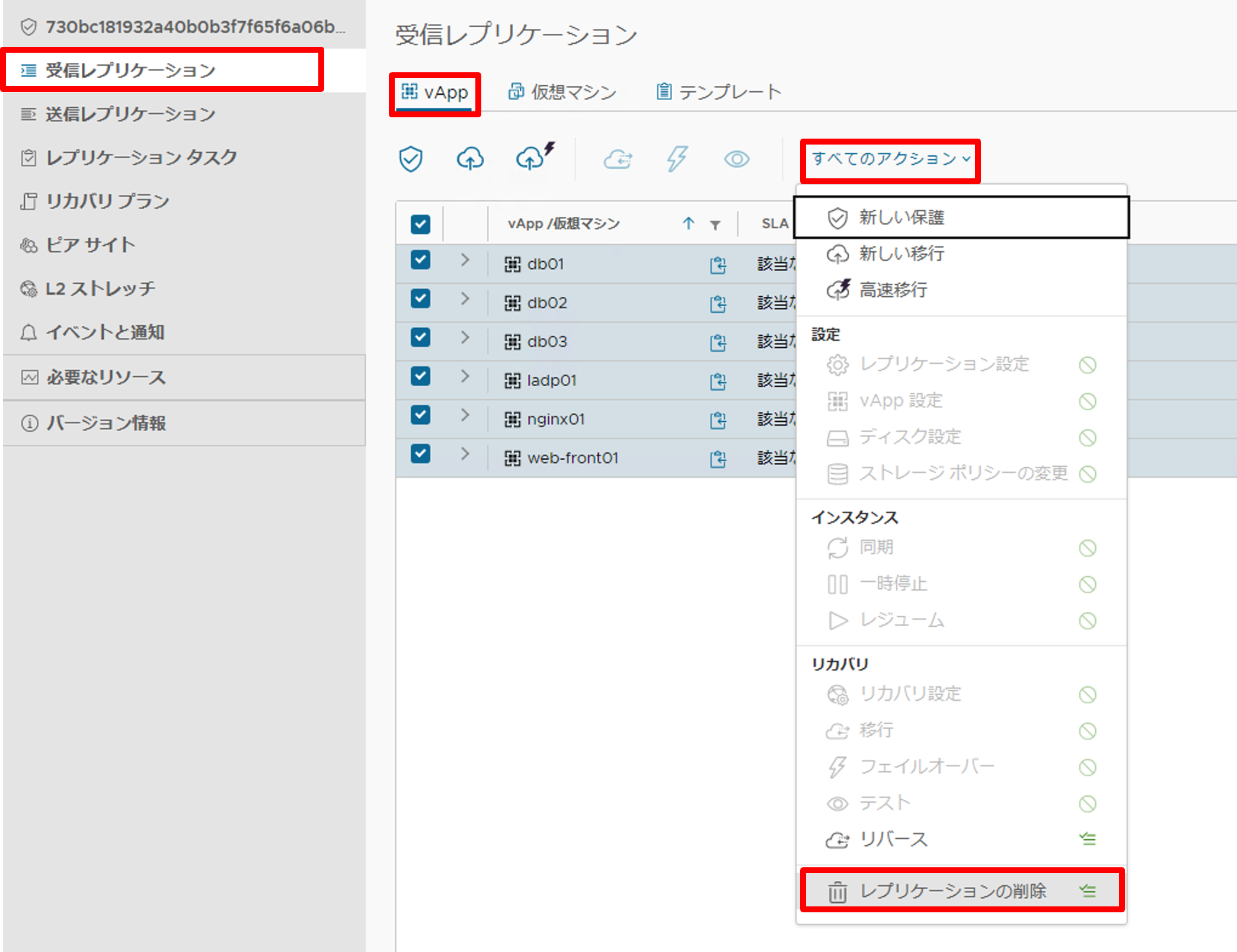Image resolution: width=1237 pixels, height=952 pixels.
Task: Click the replication icon next to db01
Action: tap(718, 265)
